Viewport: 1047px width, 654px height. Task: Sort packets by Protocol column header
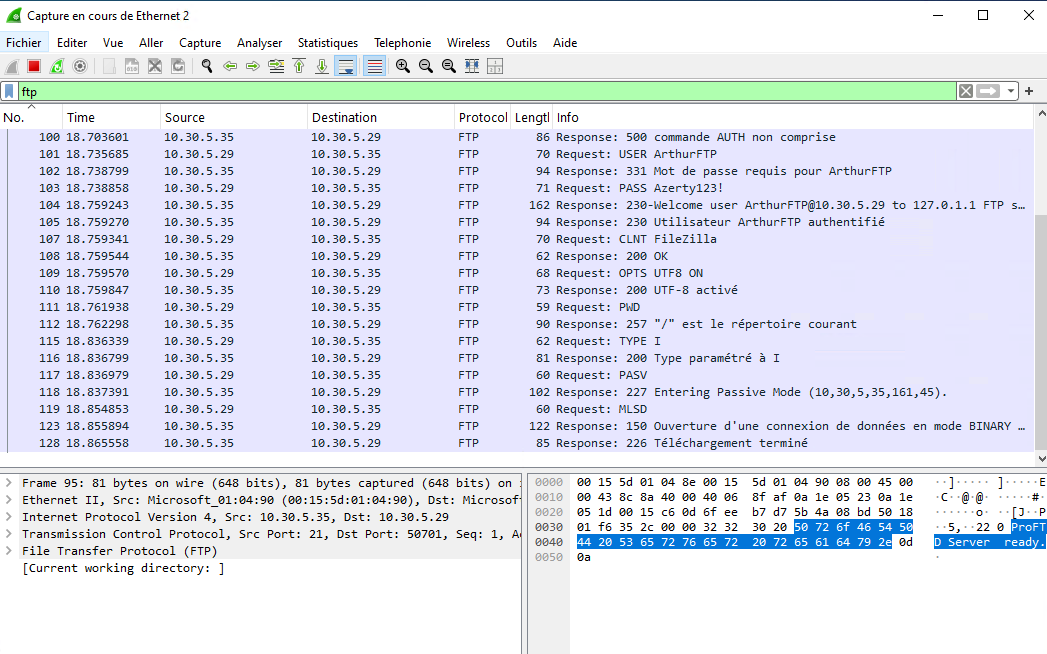click(482, 117)
